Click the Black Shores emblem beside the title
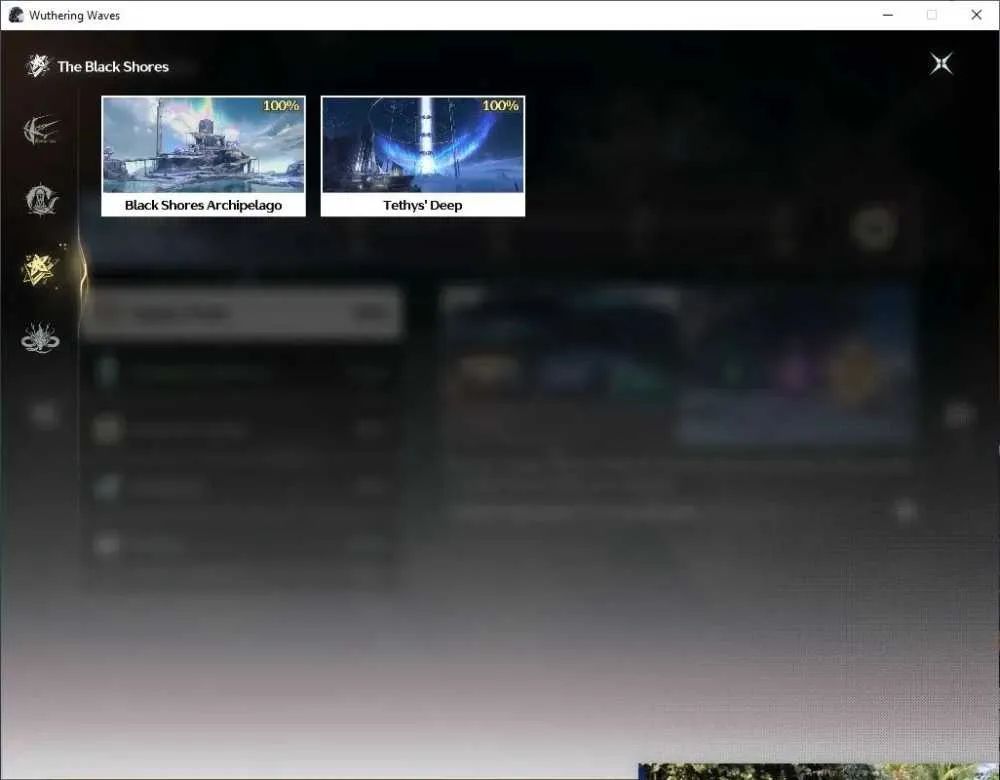 point(38,66)
